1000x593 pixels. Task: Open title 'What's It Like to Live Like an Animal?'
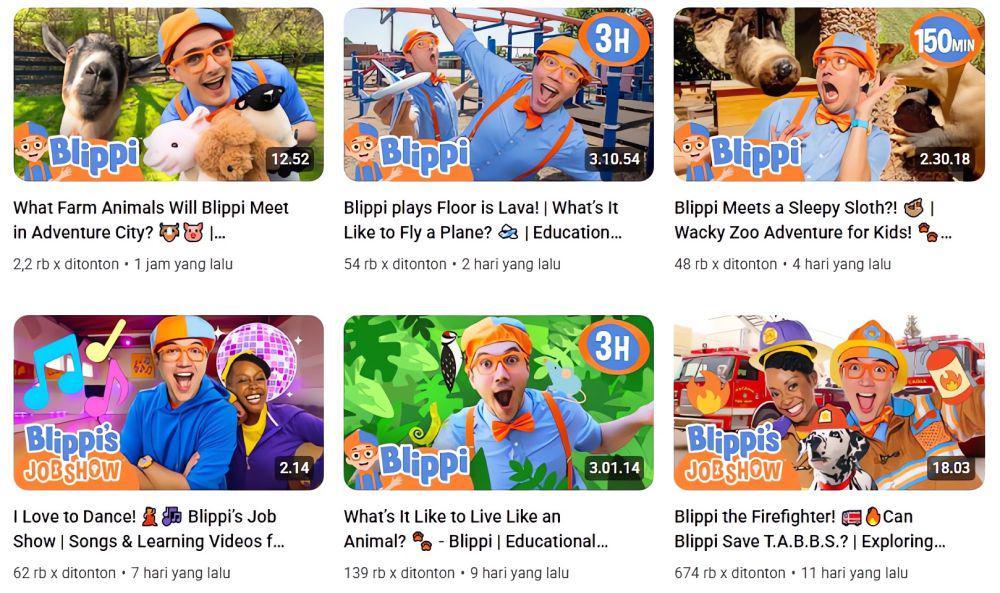click(x=476, y=529)
